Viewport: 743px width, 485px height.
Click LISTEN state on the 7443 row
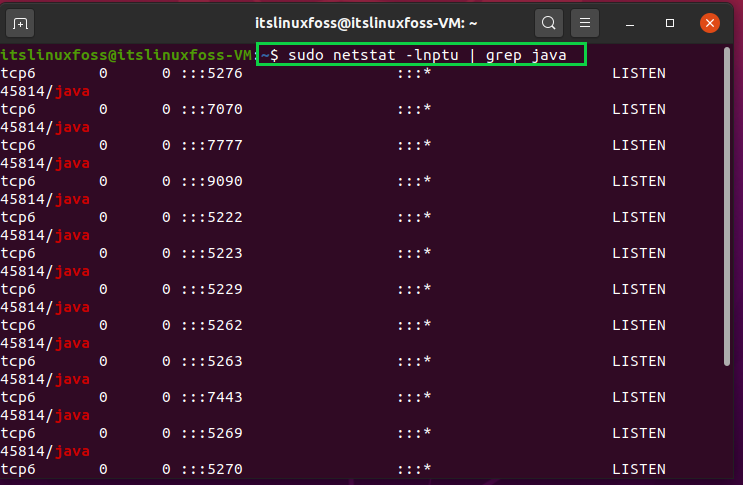(x=639, y=397)
